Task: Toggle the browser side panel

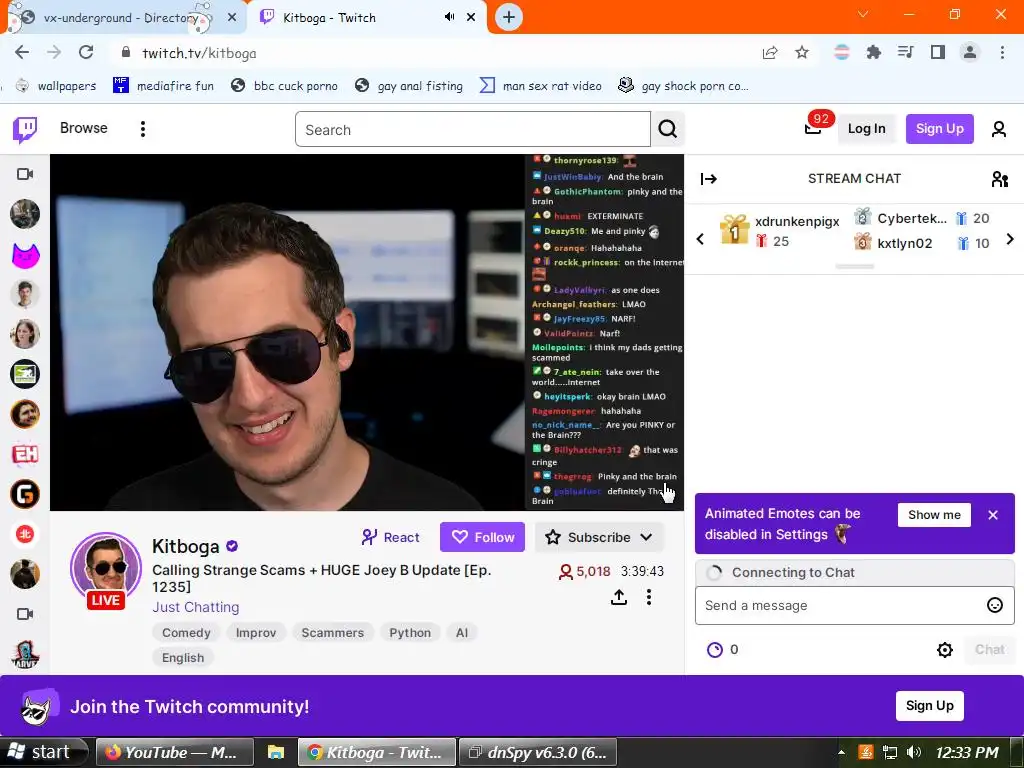Action: tap(938, 52)
